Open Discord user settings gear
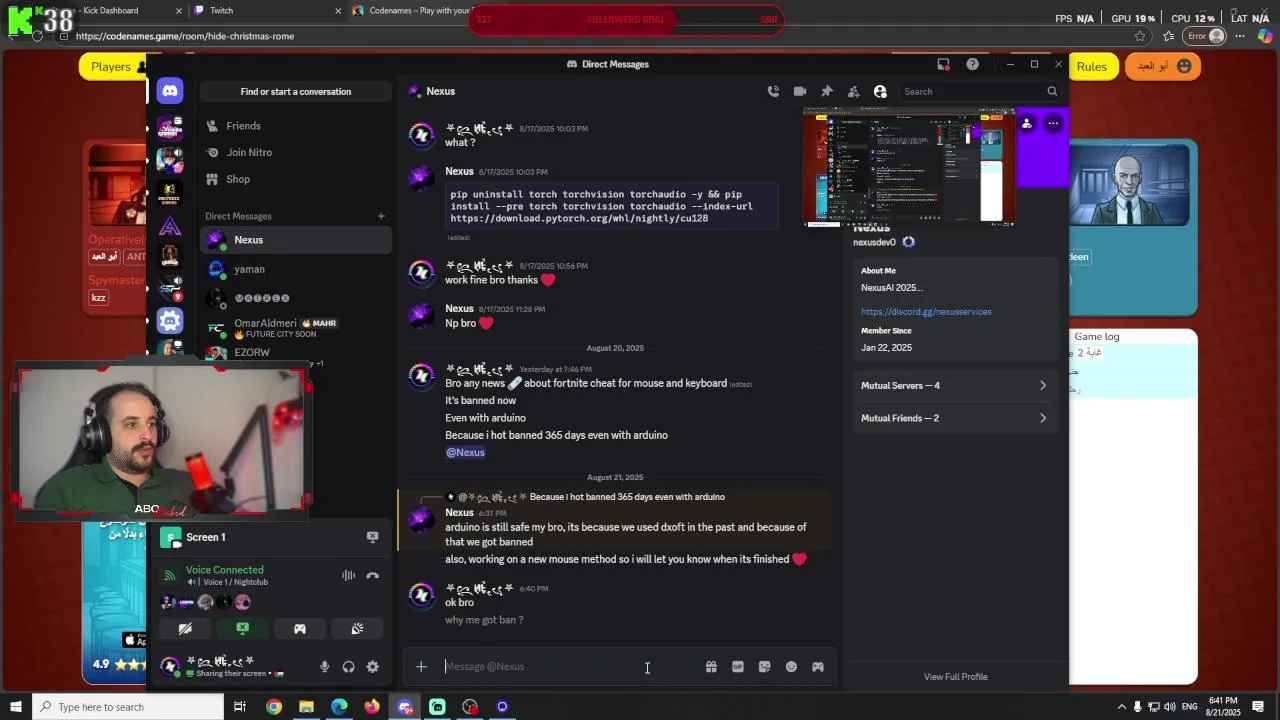This screenshot has width=1280, height=720. [372, 667]
